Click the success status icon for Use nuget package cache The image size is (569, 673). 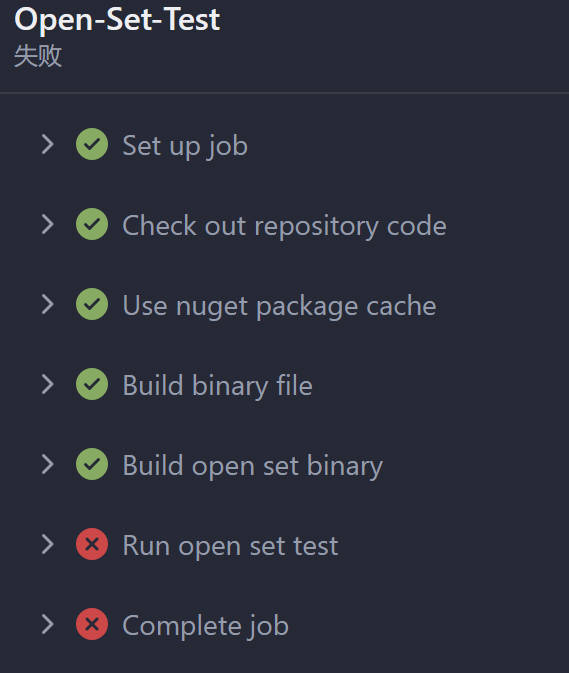click(92, 304)
